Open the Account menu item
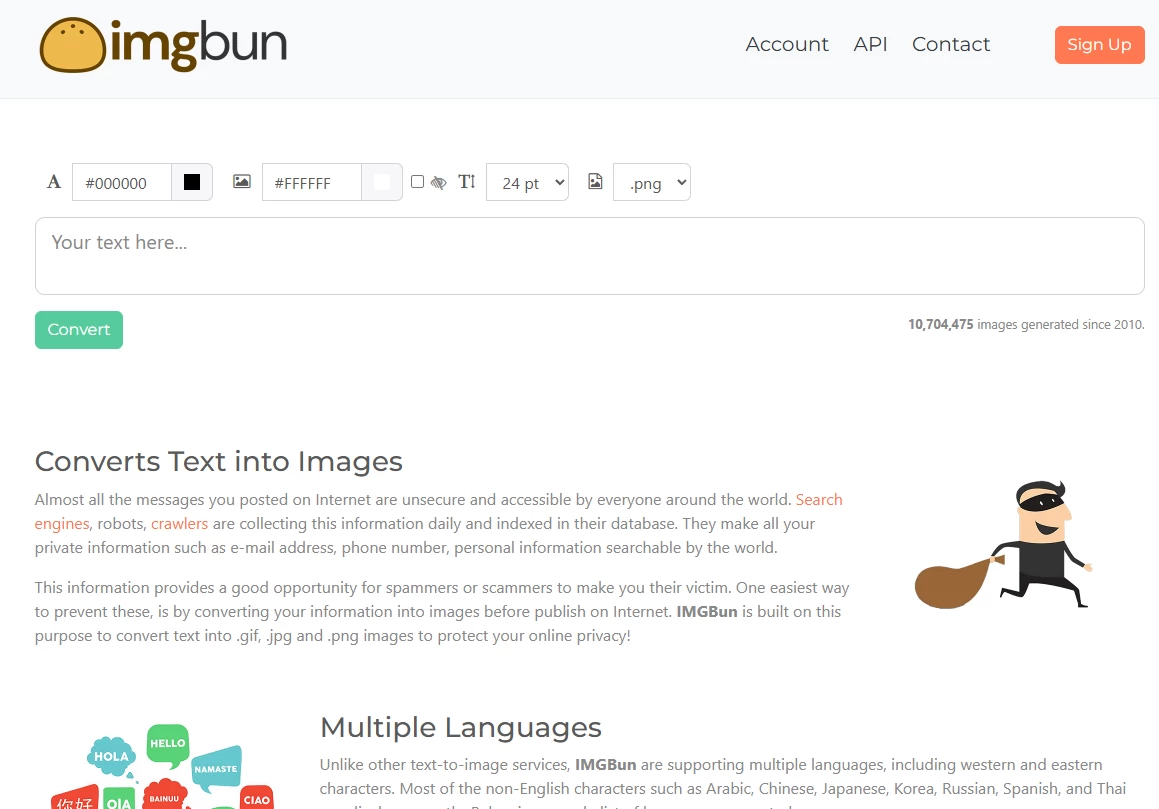The height and width of the screenshot is (809, 1159). pos(787,45)
